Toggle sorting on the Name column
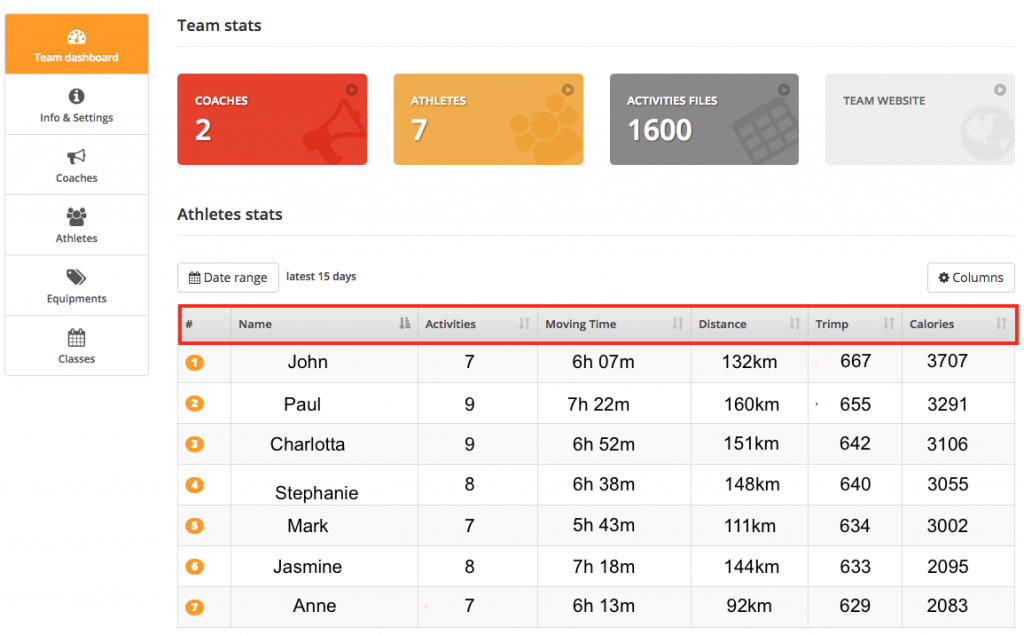 [x=403, y=324]
